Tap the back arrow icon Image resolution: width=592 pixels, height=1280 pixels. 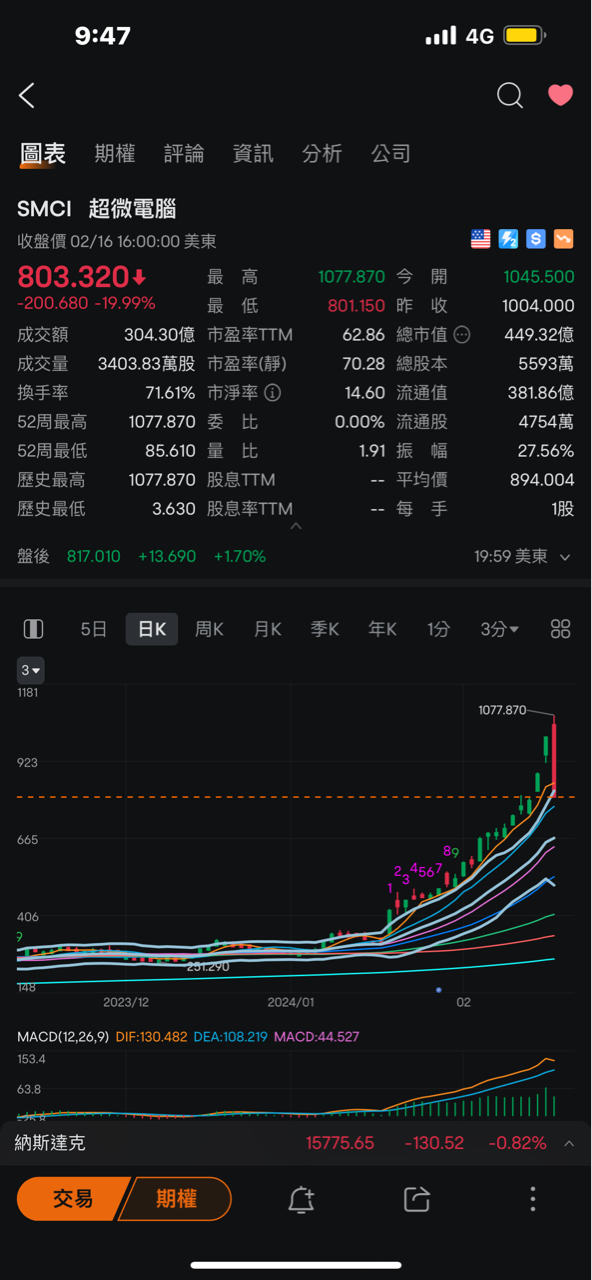pos(27,96)
